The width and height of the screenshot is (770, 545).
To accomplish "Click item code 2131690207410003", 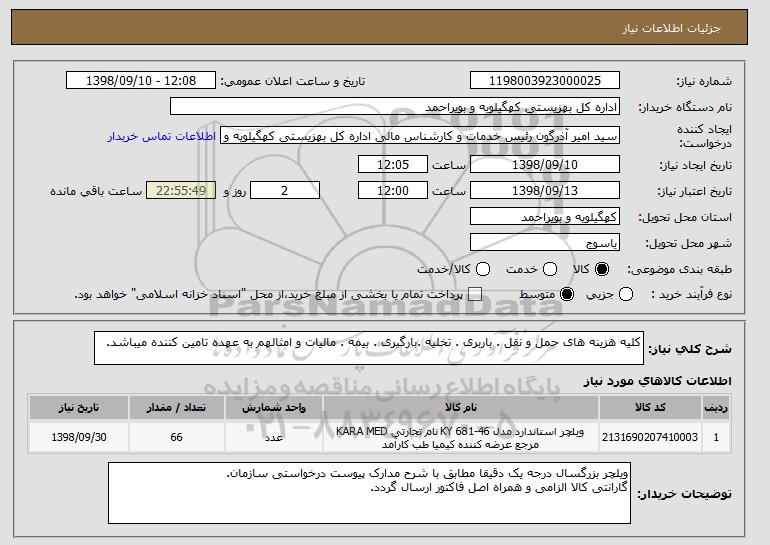I will point(650,437).
